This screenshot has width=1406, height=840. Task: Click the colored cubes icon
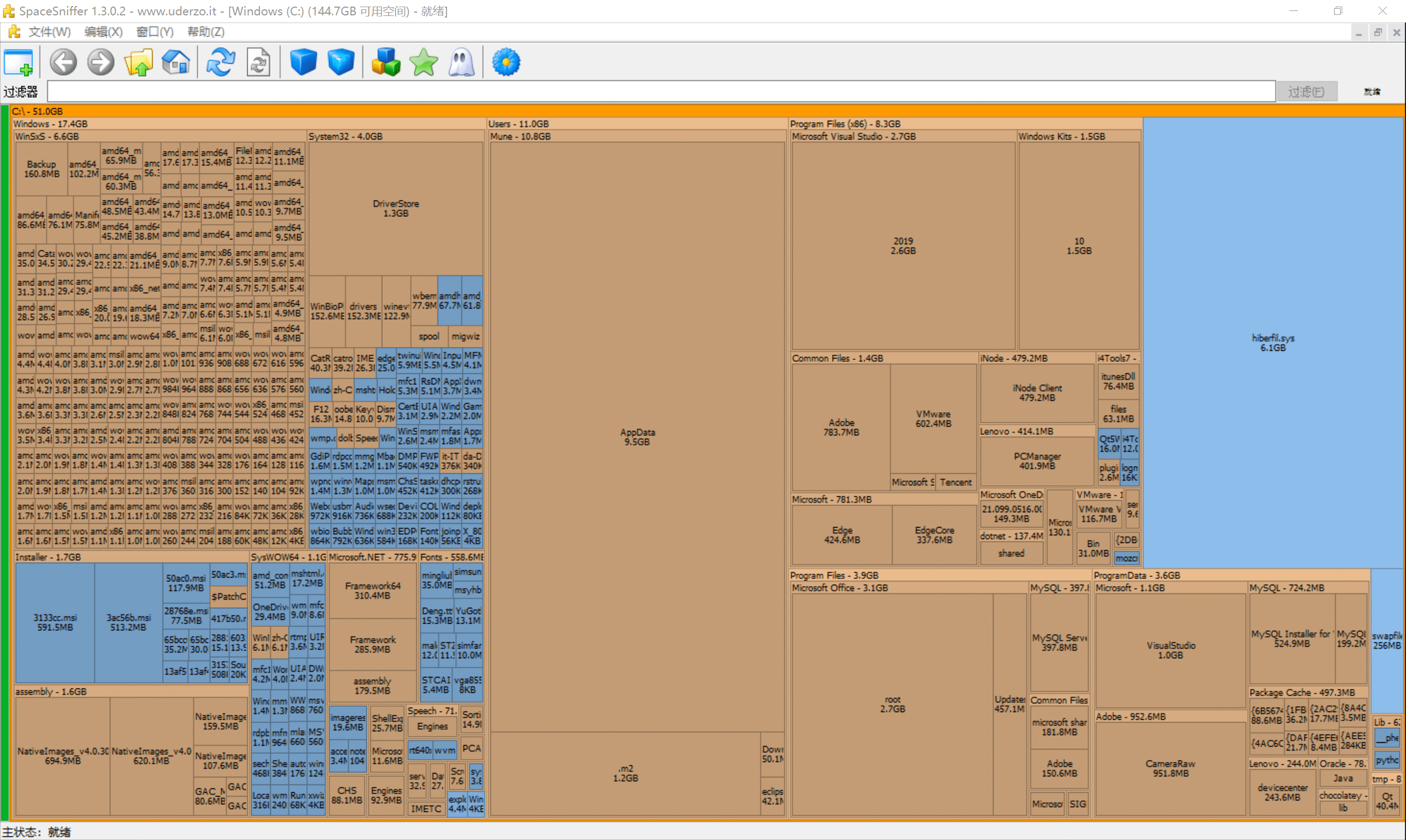coord(386,62)
